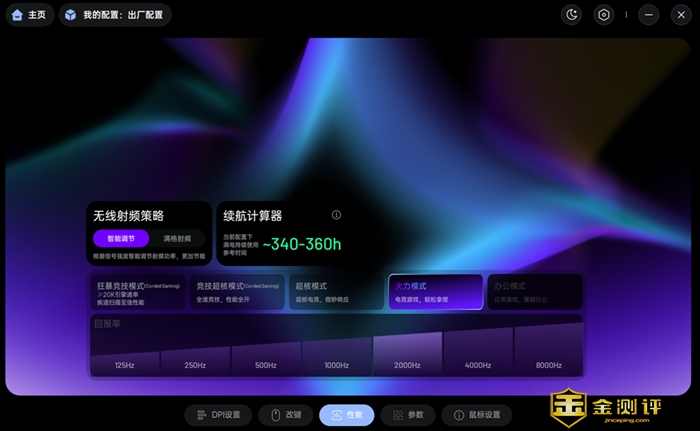Open the DPI设置 tab

tap(217, 415)
